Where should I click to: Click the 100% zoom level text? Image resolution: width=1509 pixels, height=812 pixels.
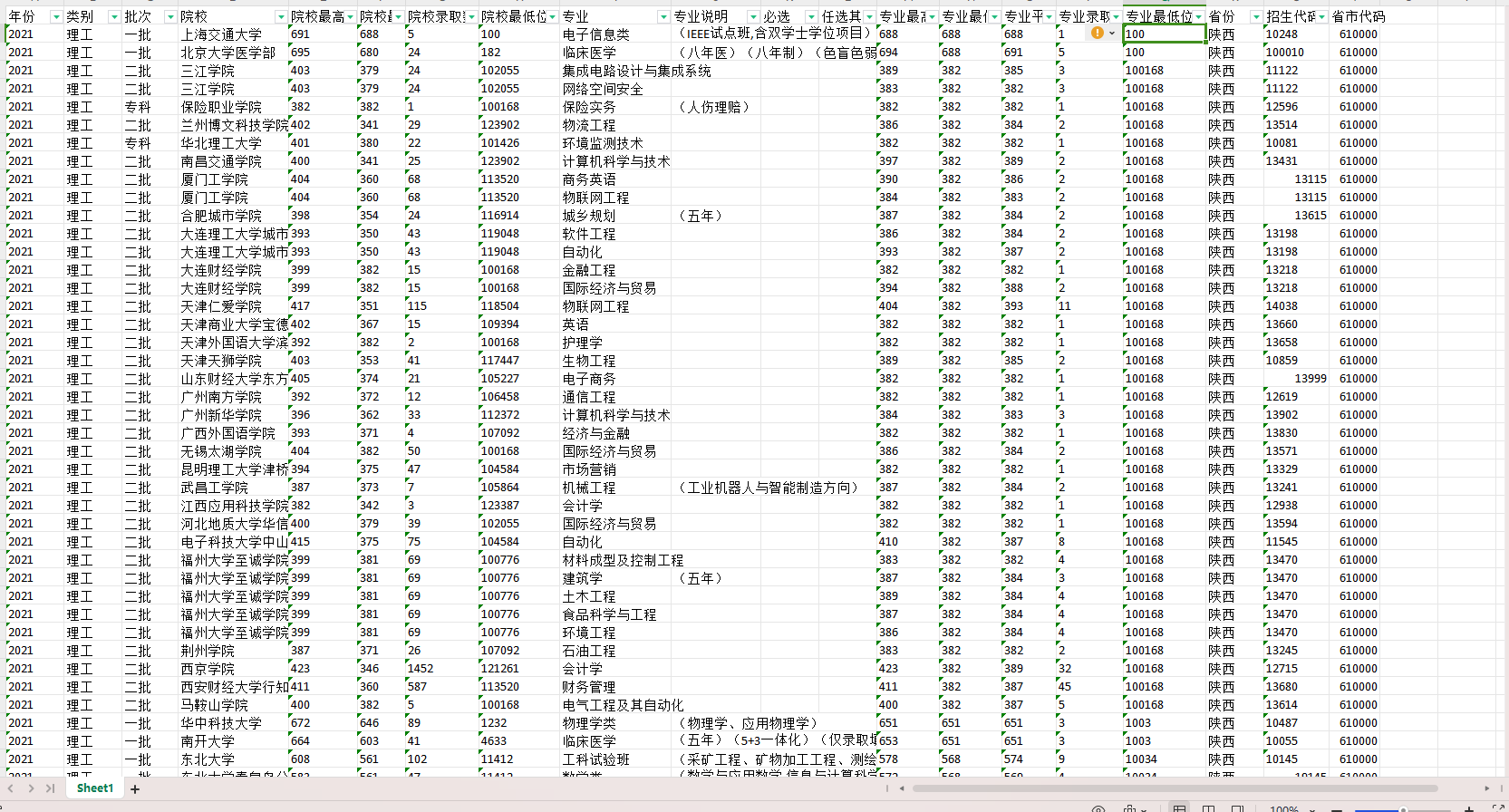point(1284,809)
